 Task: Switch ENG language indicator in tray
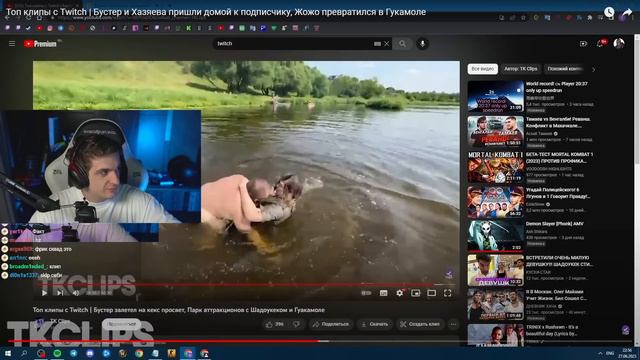coord(610,353)
